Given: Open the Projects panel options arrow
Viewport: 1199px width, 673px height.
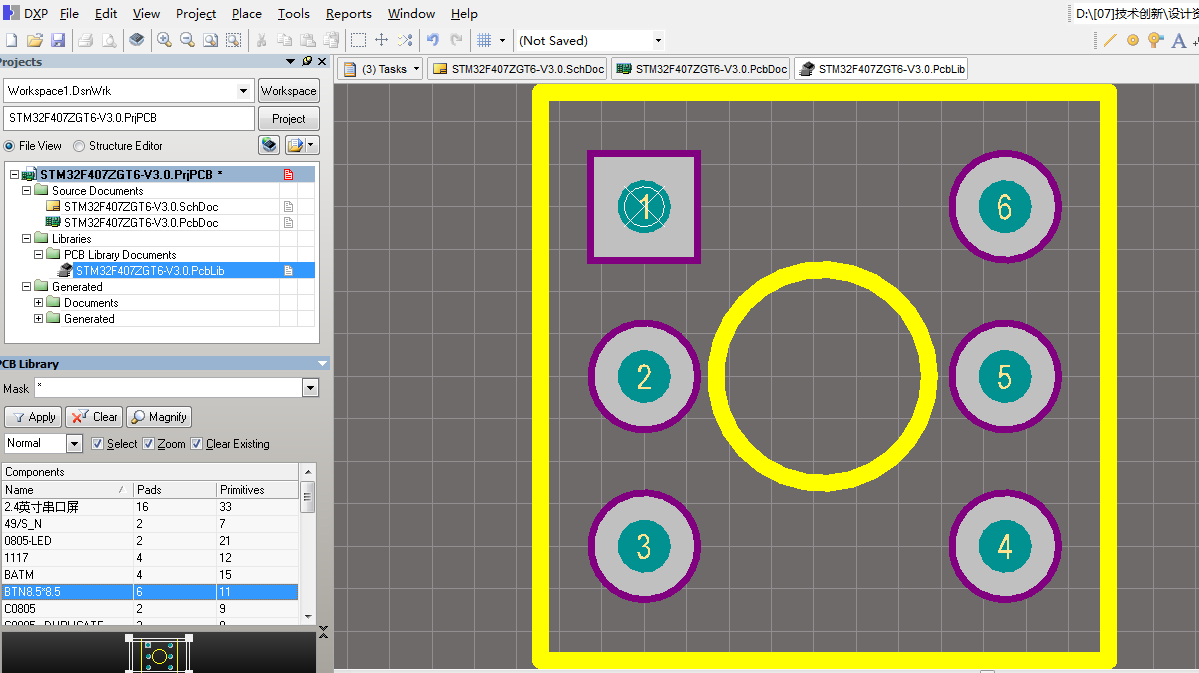Looking at the screenshot, I should click(x=291, y=61).
